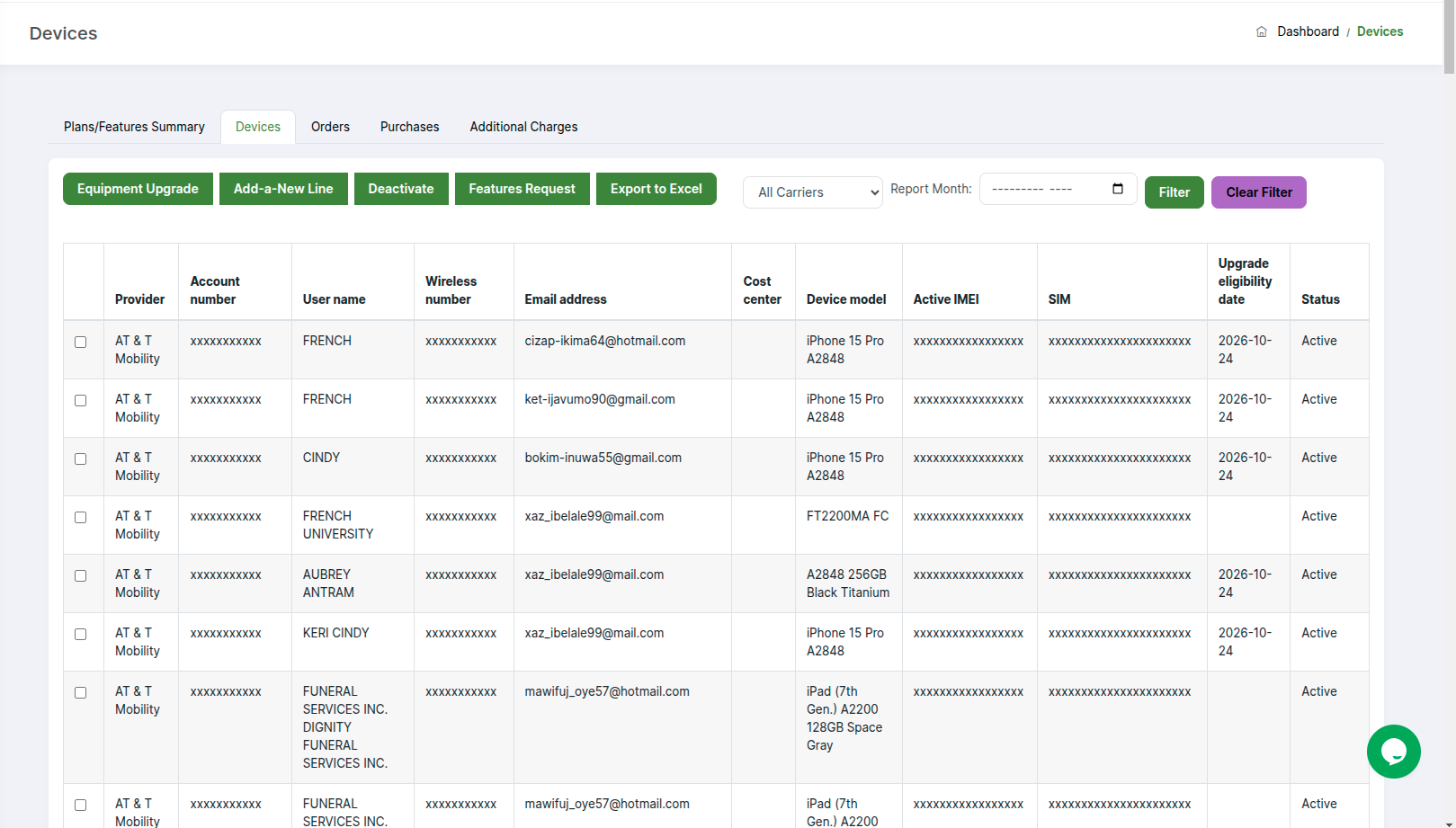
Task: Select the checkbox on CINDY's row
Action: coord(80,459)
